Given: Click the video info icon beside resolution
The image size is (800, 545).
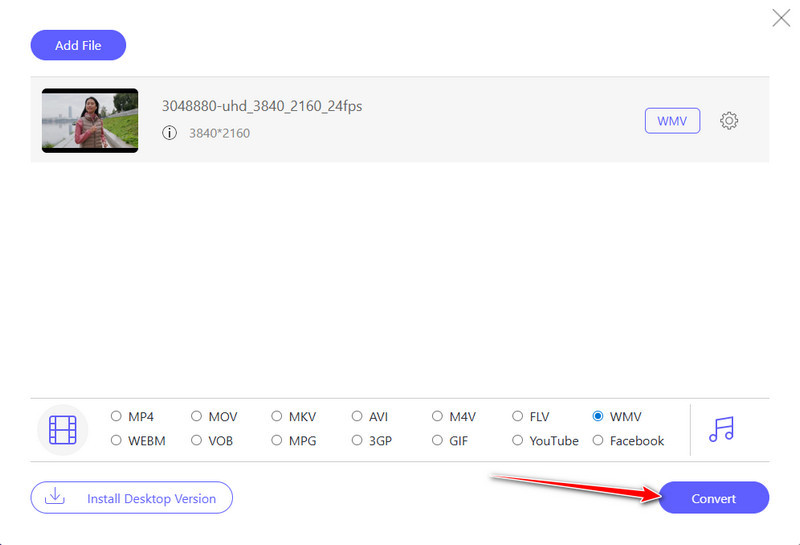Looking at the screenshot, I should 169,133.
